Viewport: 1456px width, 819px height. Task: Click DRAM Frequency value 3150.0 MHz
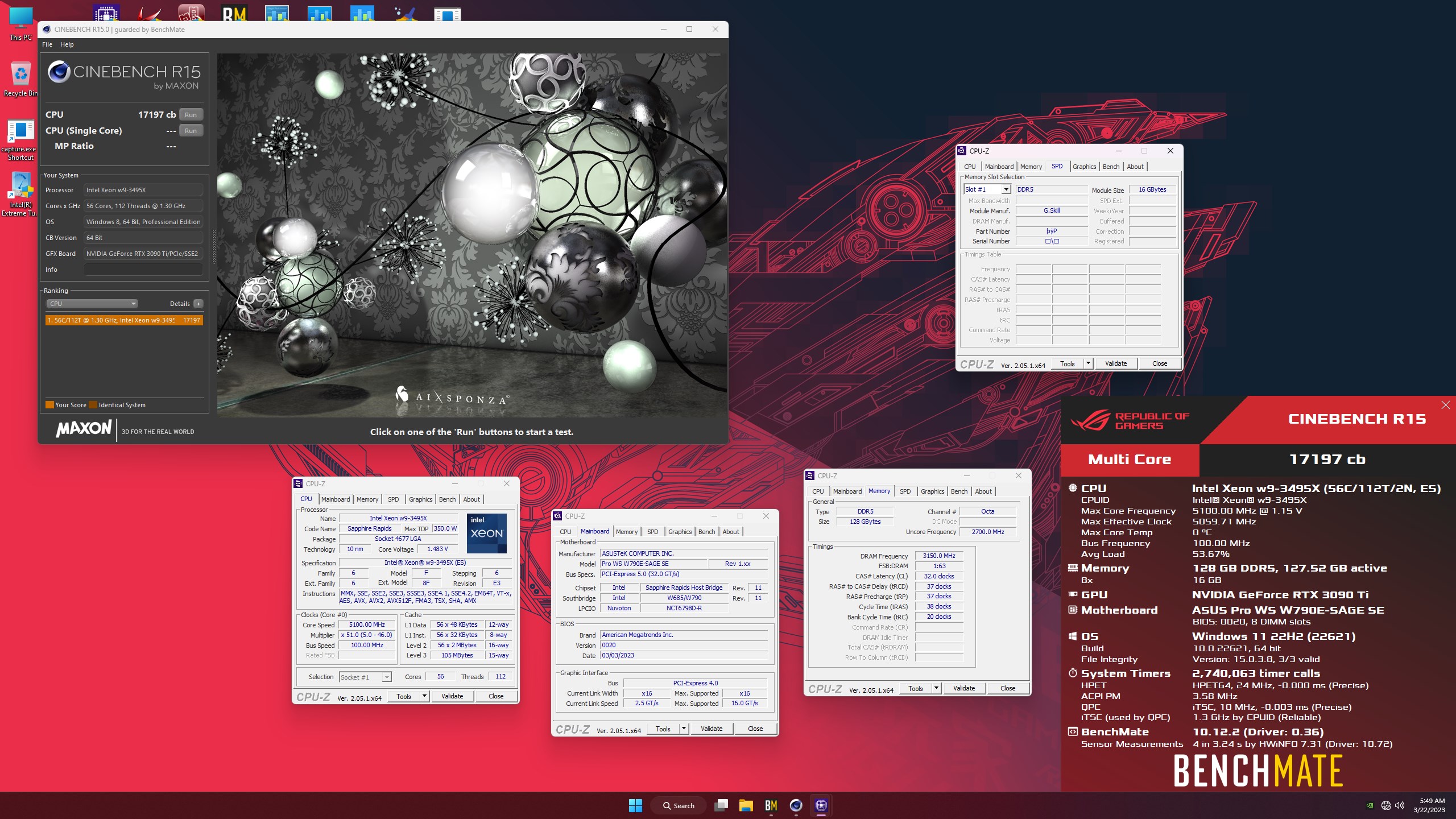point(938,556)
